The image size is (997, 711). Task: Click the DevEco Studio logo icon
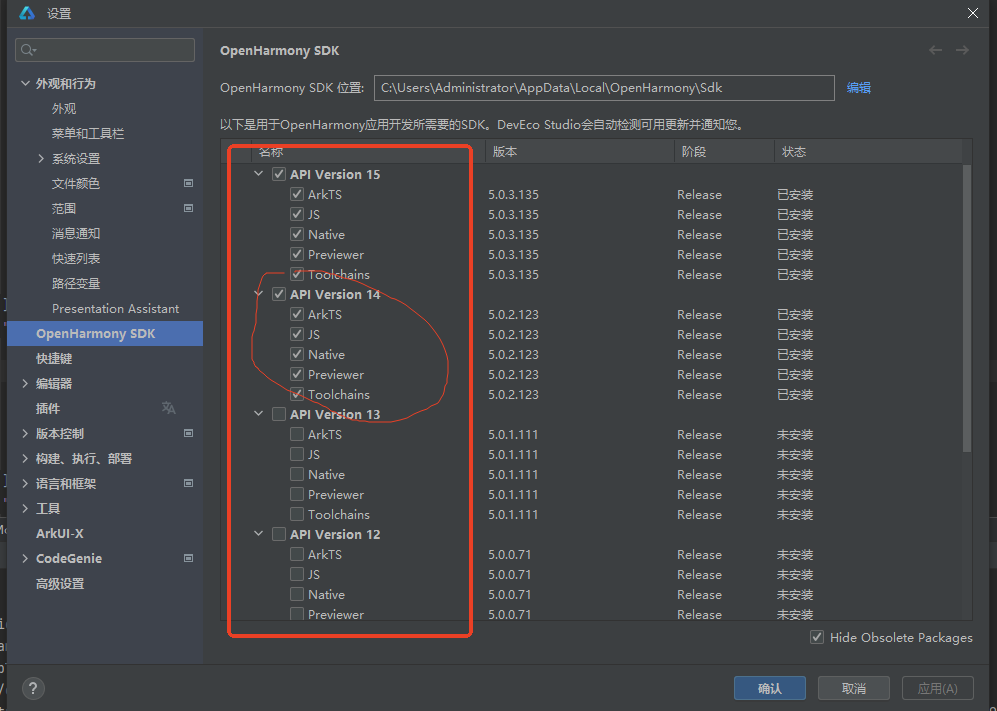point(27,13)
